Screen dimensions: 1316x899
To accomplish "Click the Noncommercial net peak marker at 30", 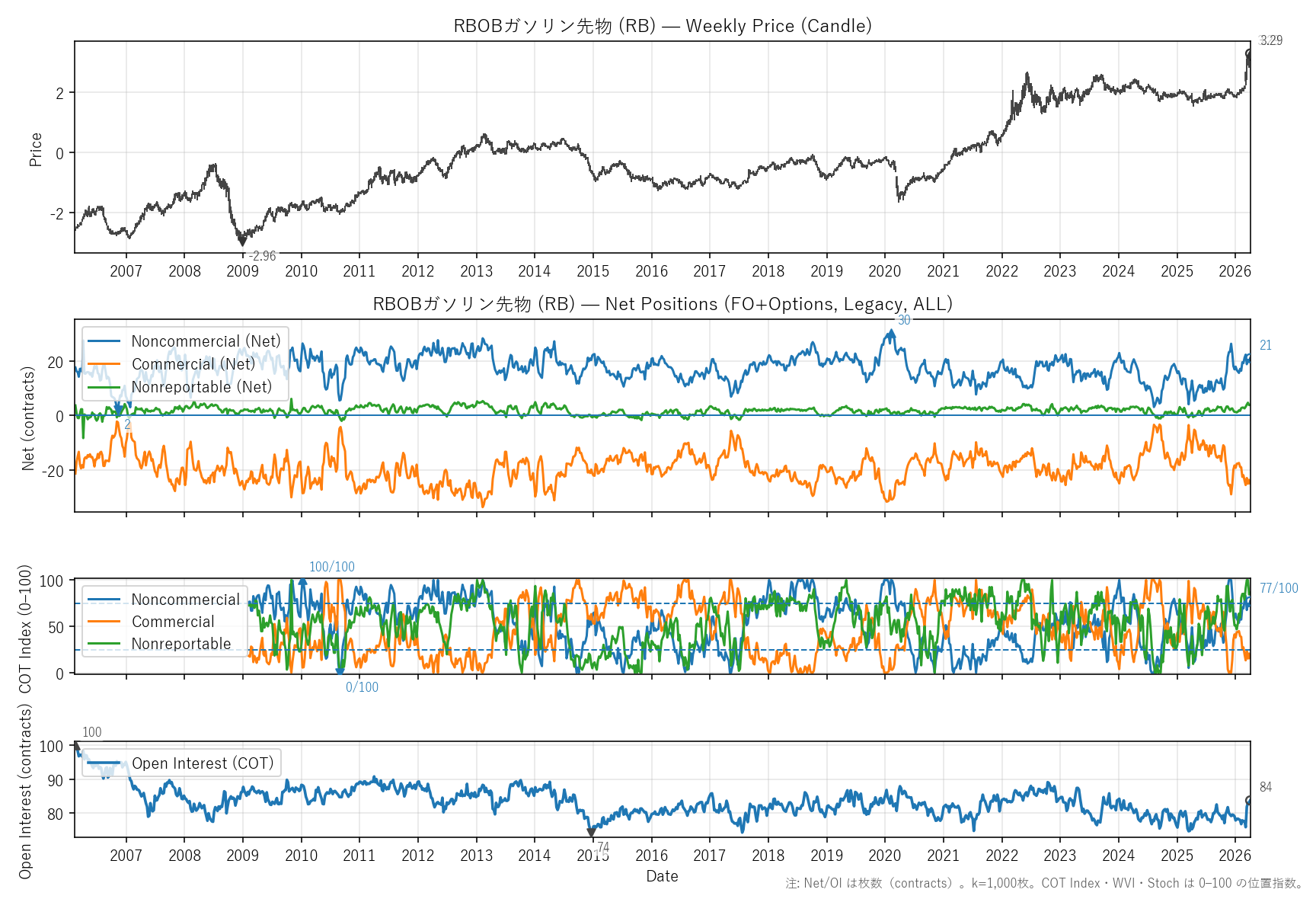I will click(x=891, y=333).
